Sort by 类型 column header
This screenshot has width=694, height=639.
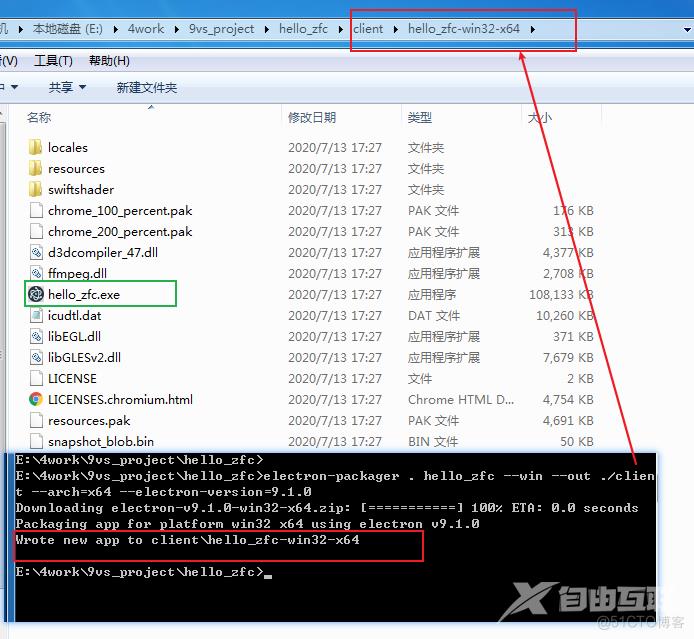420,118
